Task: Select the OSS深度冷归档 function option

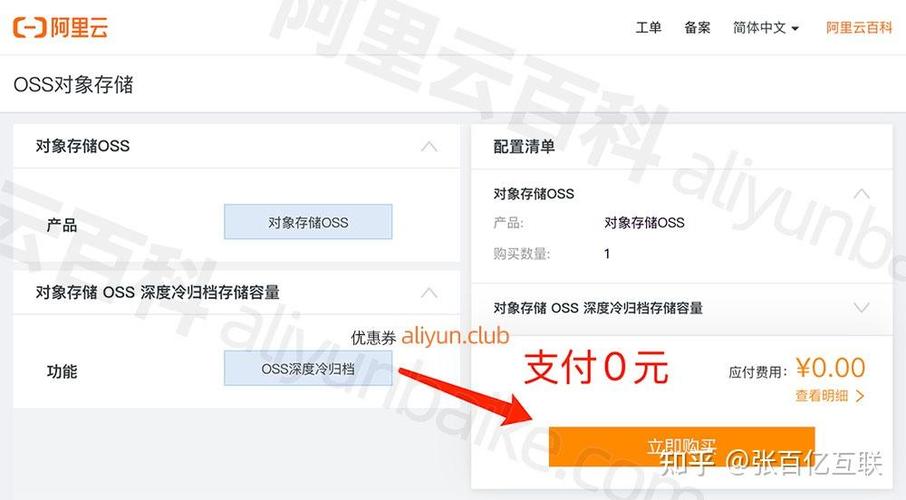Action: (308, 368)
